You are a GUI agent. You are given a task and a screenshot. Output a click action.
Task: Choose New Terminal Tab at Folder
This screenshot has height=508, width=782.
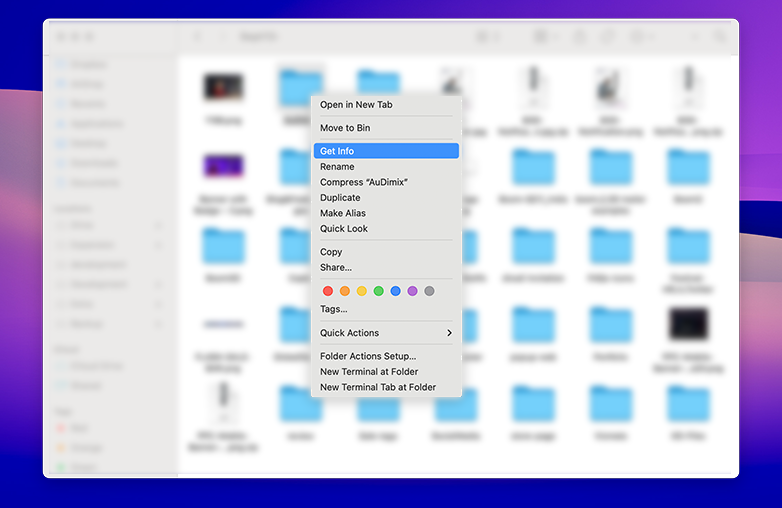[x=386, y=387]
